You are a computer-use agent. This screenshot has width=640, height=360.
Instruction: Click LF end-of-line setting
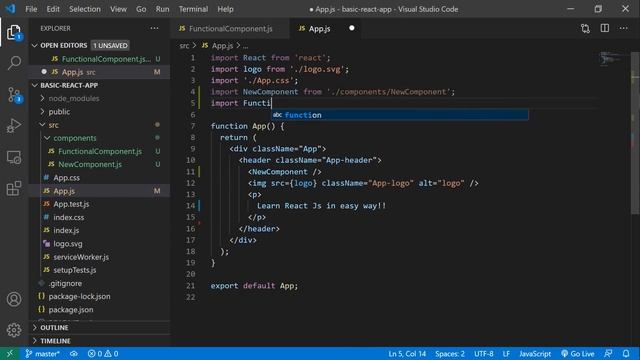tap(506, 353)
